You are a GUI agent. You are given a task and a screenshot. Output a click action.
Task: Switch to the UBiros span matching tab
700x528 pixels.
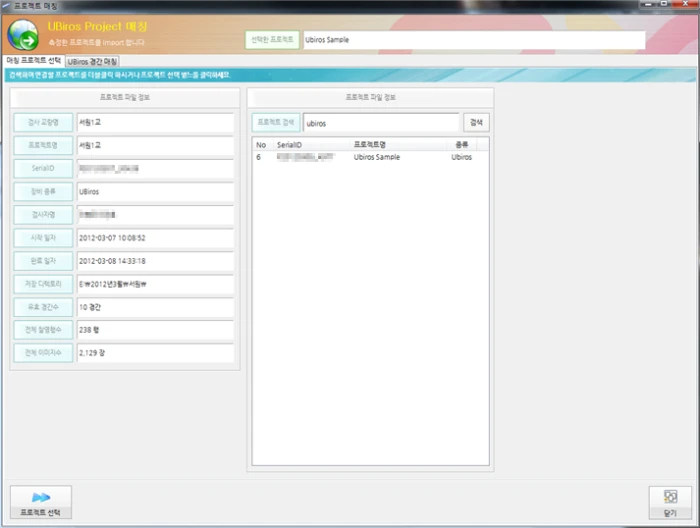[x=92, y=62]
